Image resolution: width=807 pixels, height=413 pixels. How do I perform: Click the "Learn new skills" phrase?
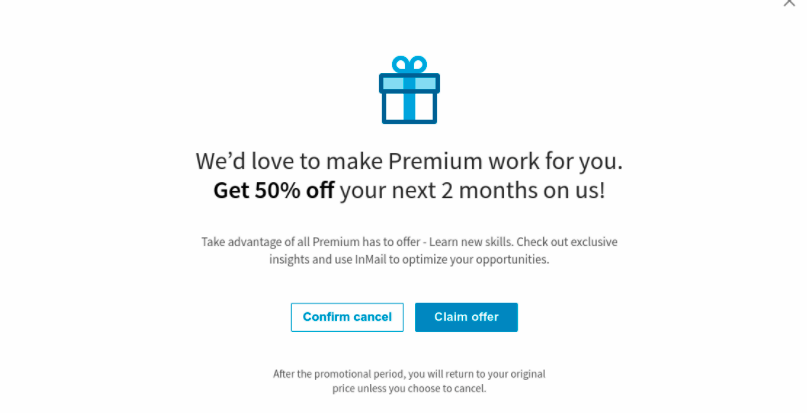pyautogui.click(x=471, y=242)
